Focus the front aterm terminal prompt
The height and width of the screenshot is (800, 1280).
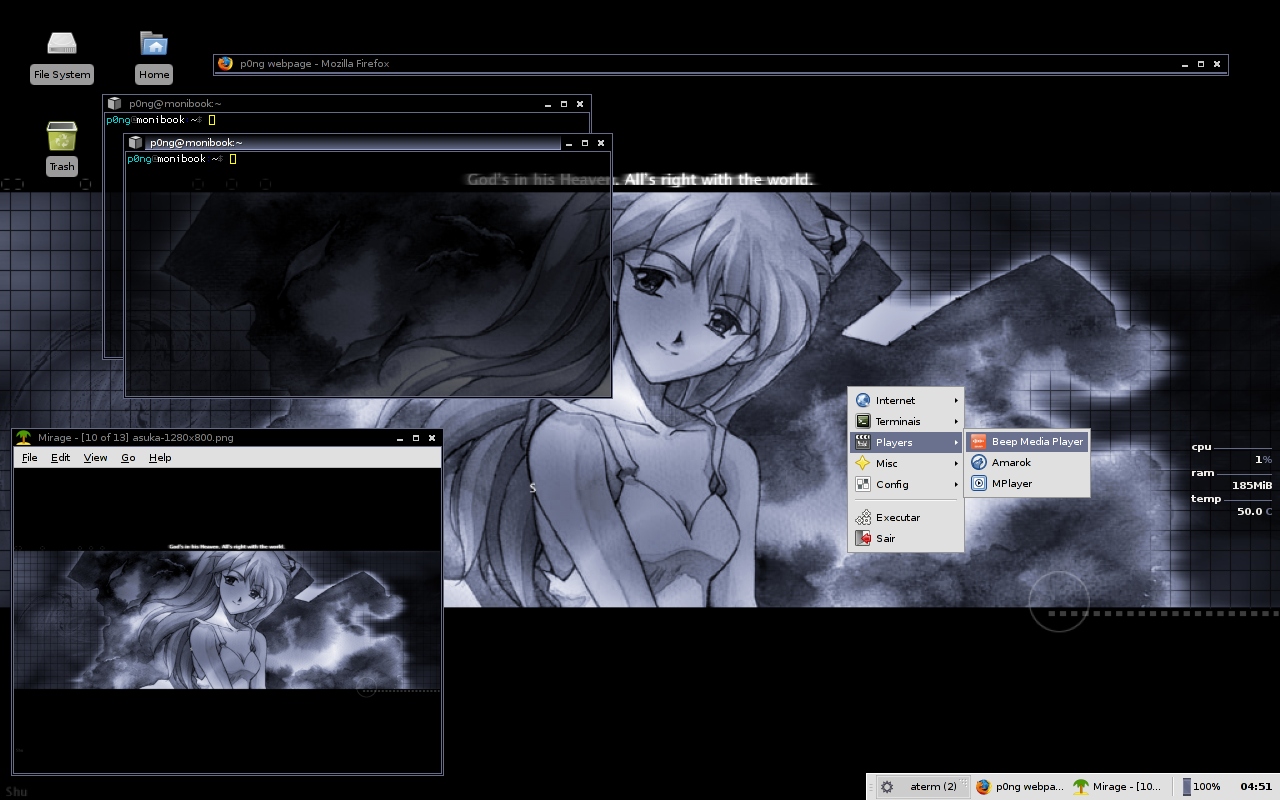click(181, 158)
